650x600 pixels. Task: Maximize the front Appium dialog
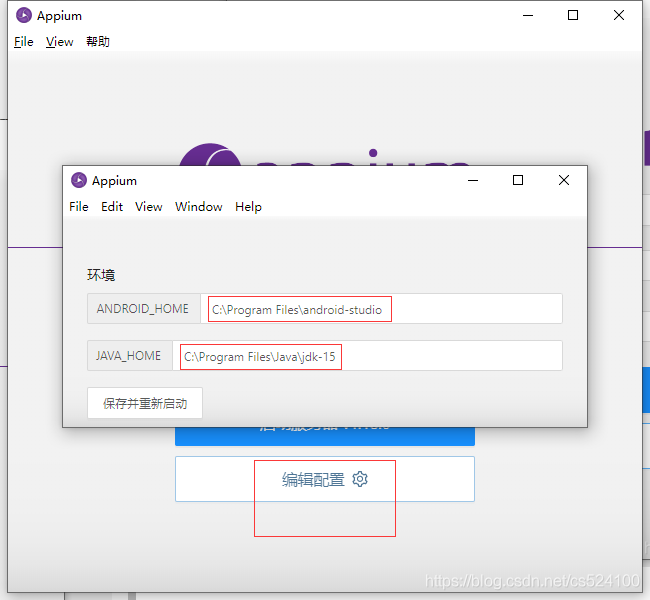click(x=518, y=180)
